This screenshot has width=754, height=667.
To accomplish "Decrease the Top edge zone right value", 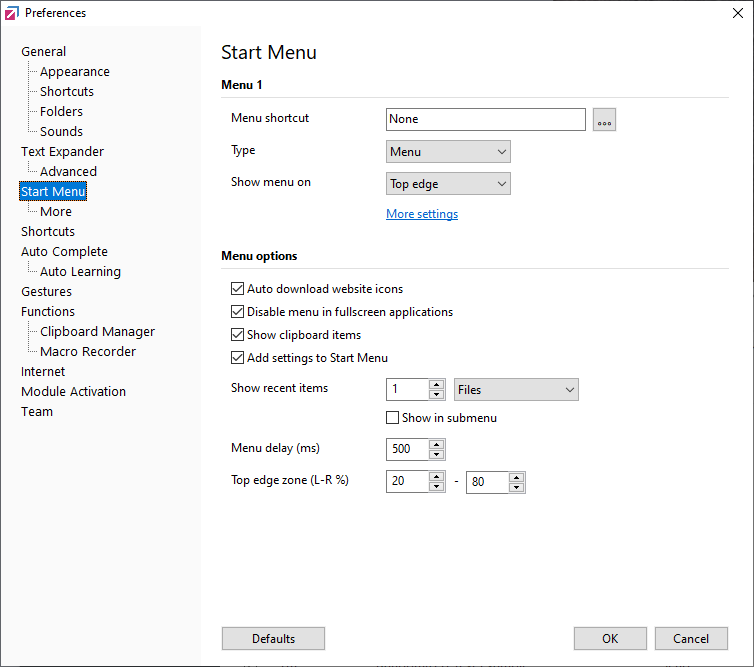I will pos(516,487).
